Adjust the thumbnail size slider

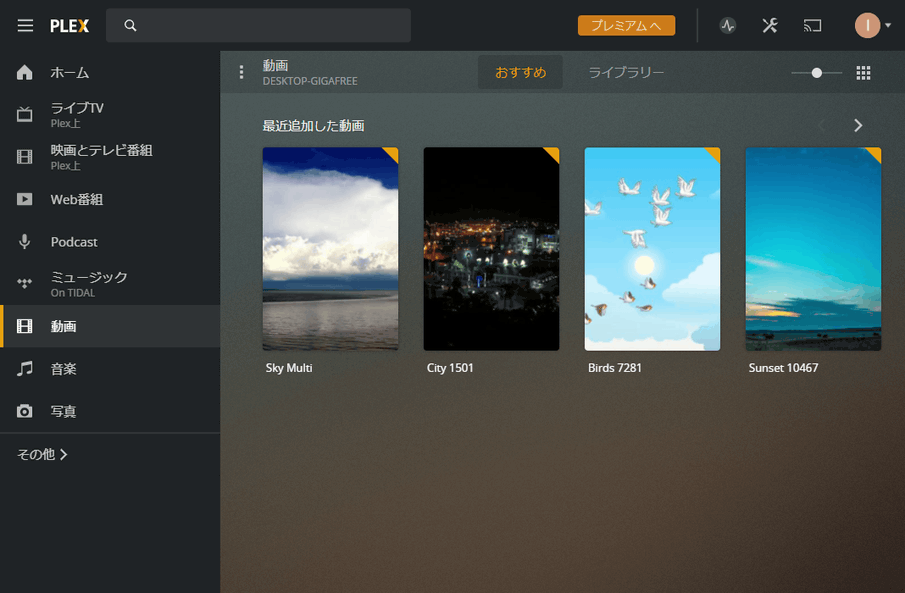[x=816, y=73]
